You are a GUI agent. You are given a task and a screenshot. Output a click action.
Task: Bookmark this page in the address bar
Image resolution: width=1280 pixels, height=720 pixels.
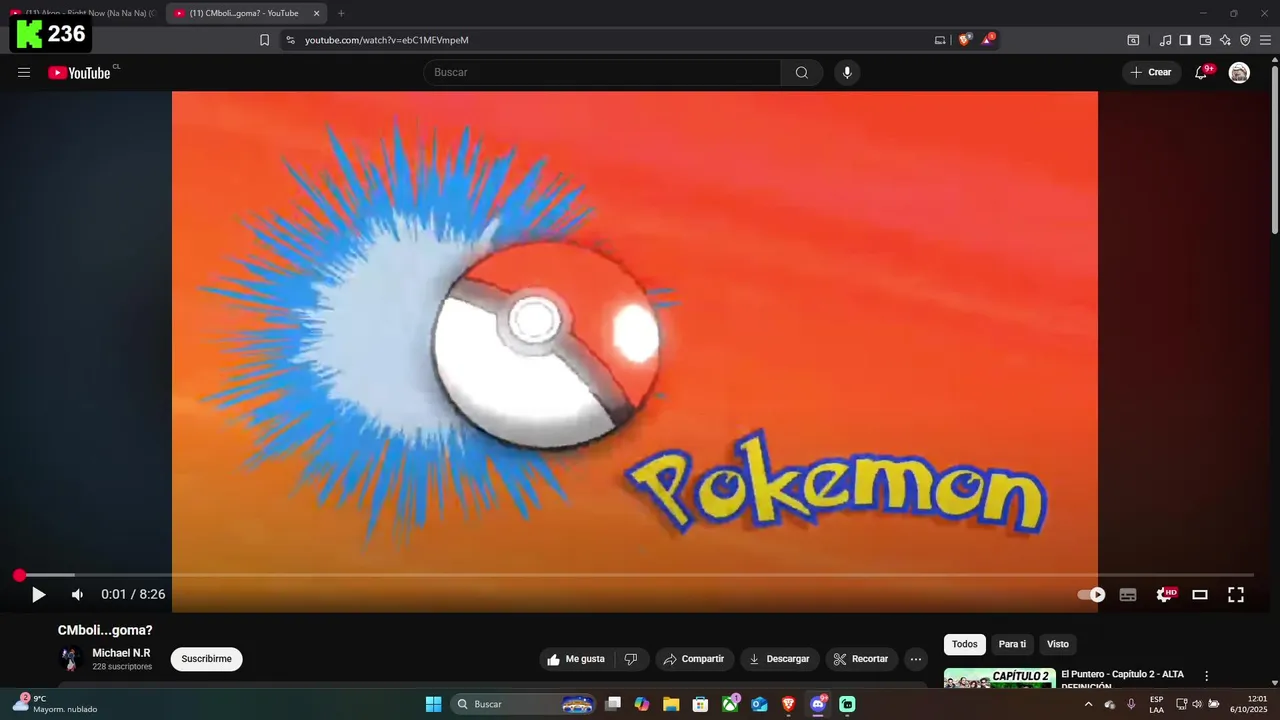(264, 40)
